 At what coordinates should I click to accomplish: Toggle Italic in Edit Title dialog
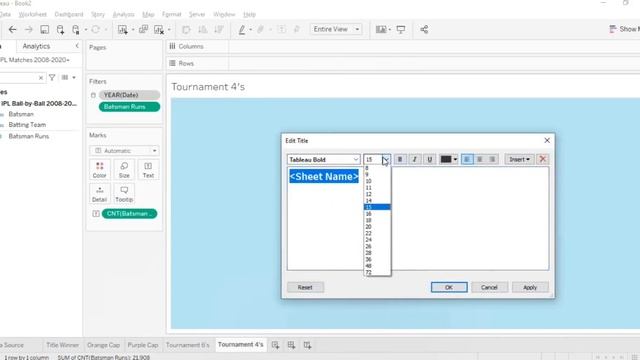(x=415, y=159)
